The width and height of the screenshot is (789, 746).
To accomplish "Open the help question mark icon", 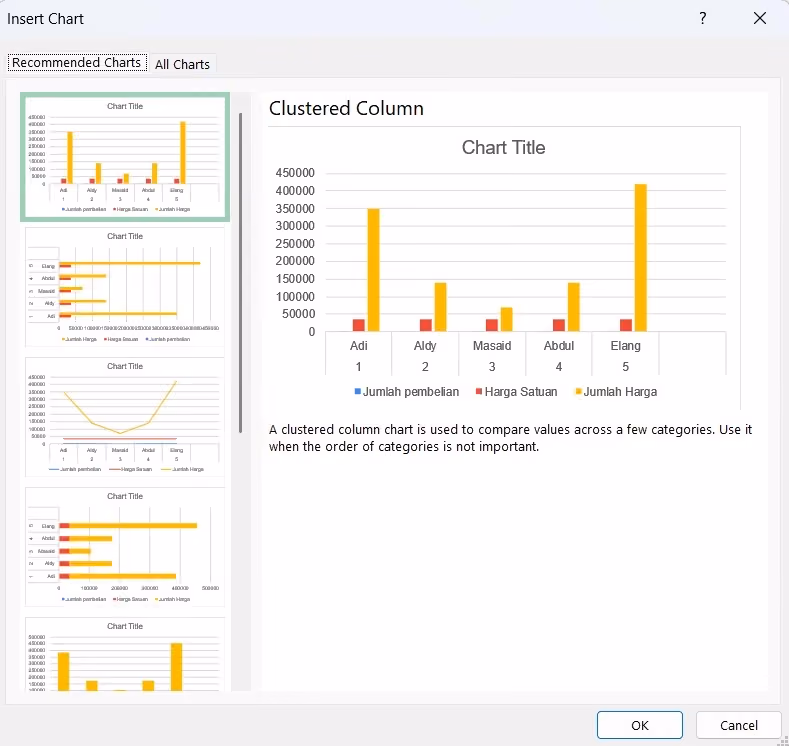I will (x=702, y=19).
